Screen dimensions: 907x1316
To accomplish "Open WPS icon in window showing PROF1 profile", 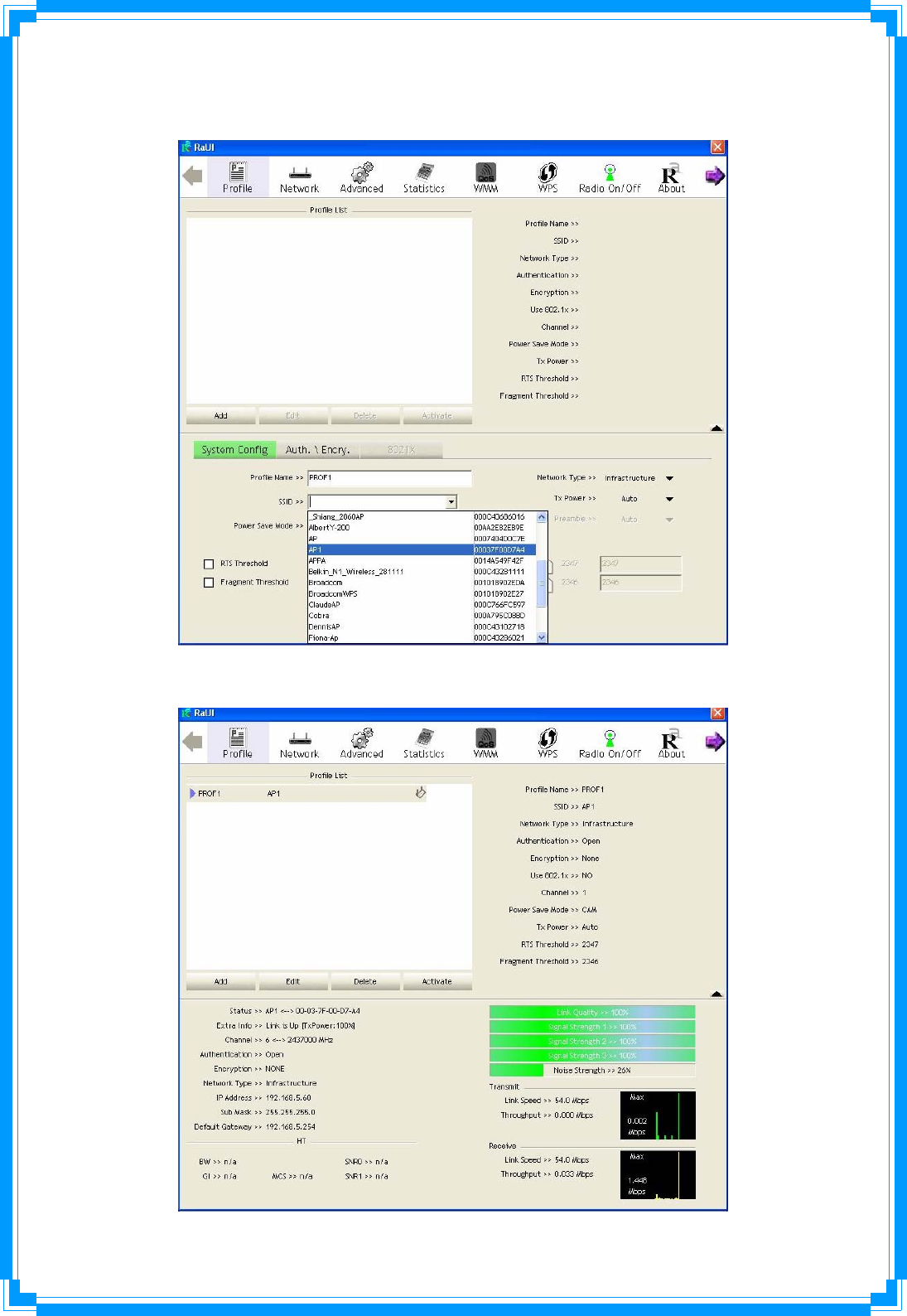I will pyautogui.click(x=548, y=743).
